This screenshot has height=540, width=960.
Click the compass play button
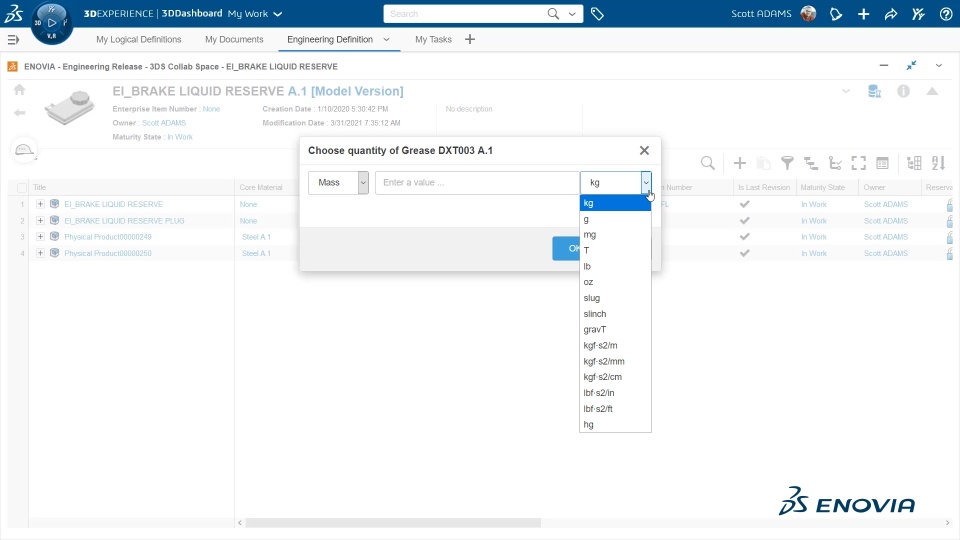(x=51, y=23)
